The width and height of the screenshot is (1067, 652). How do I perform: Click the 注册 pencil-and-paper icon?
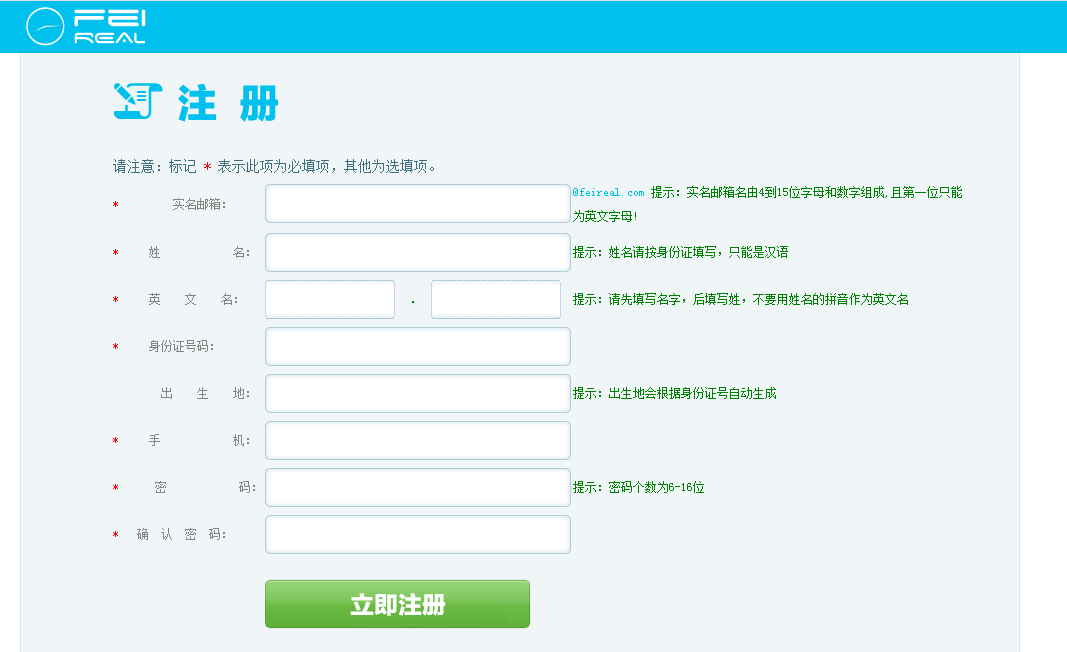pos(137,101)
